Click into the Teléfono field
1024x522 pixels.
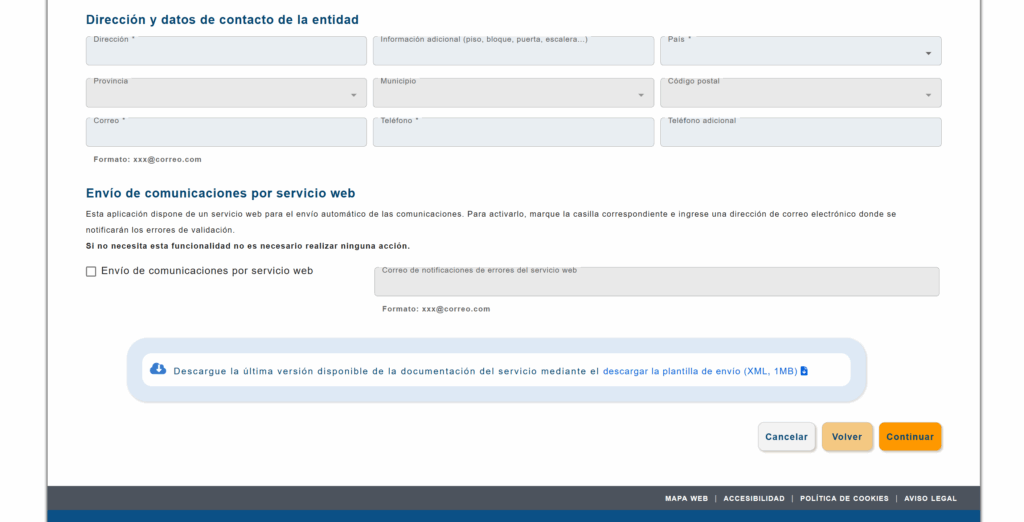[x=513, y=134]
